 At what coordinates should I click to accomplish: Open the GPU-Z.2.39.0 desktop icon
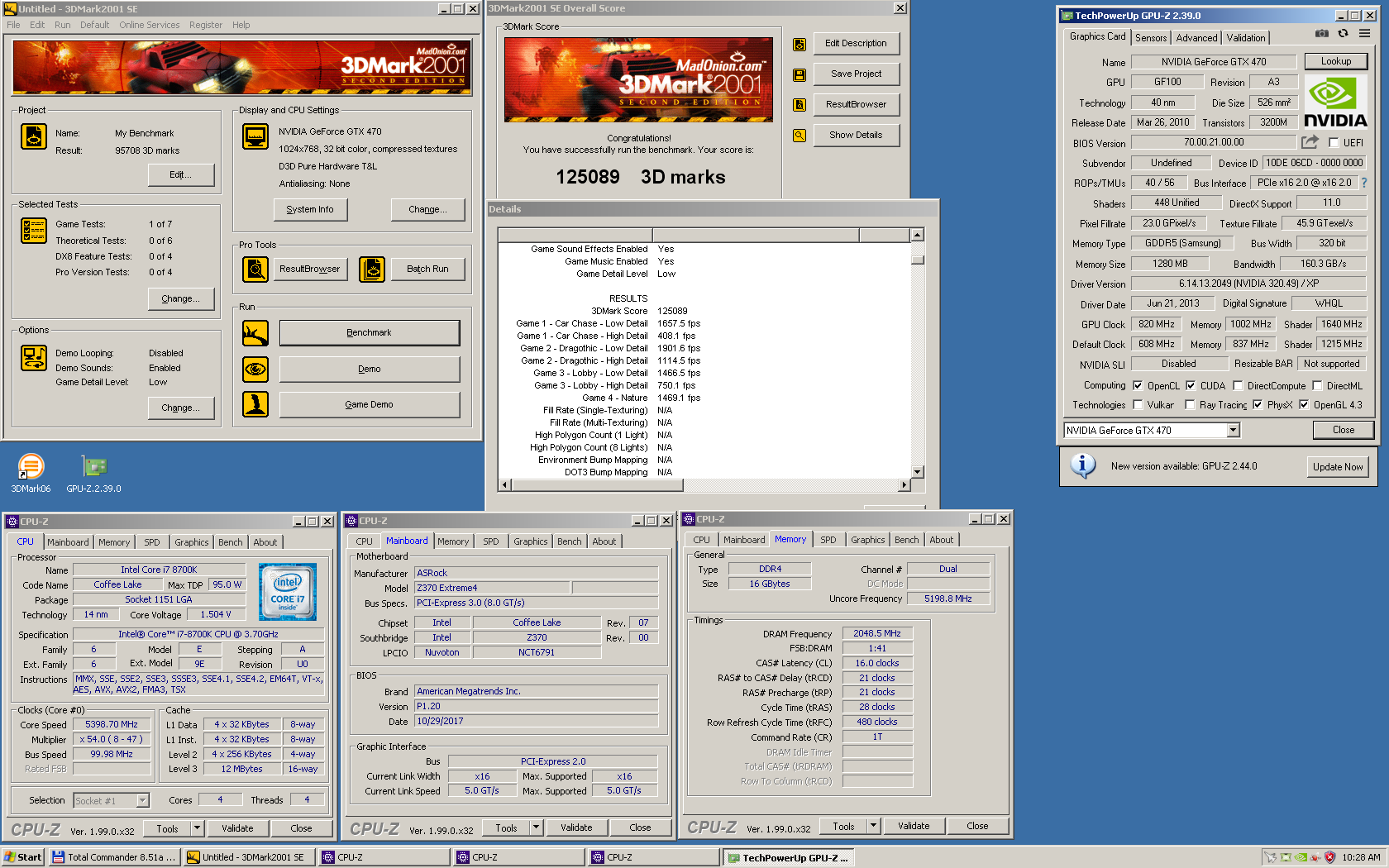[x=94, y=474]
